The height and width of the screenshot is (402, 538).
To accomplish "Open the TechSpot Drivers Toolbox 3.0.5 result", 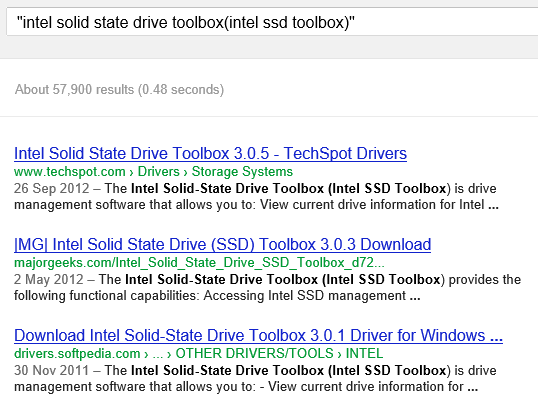I will (x=210, y=153).
